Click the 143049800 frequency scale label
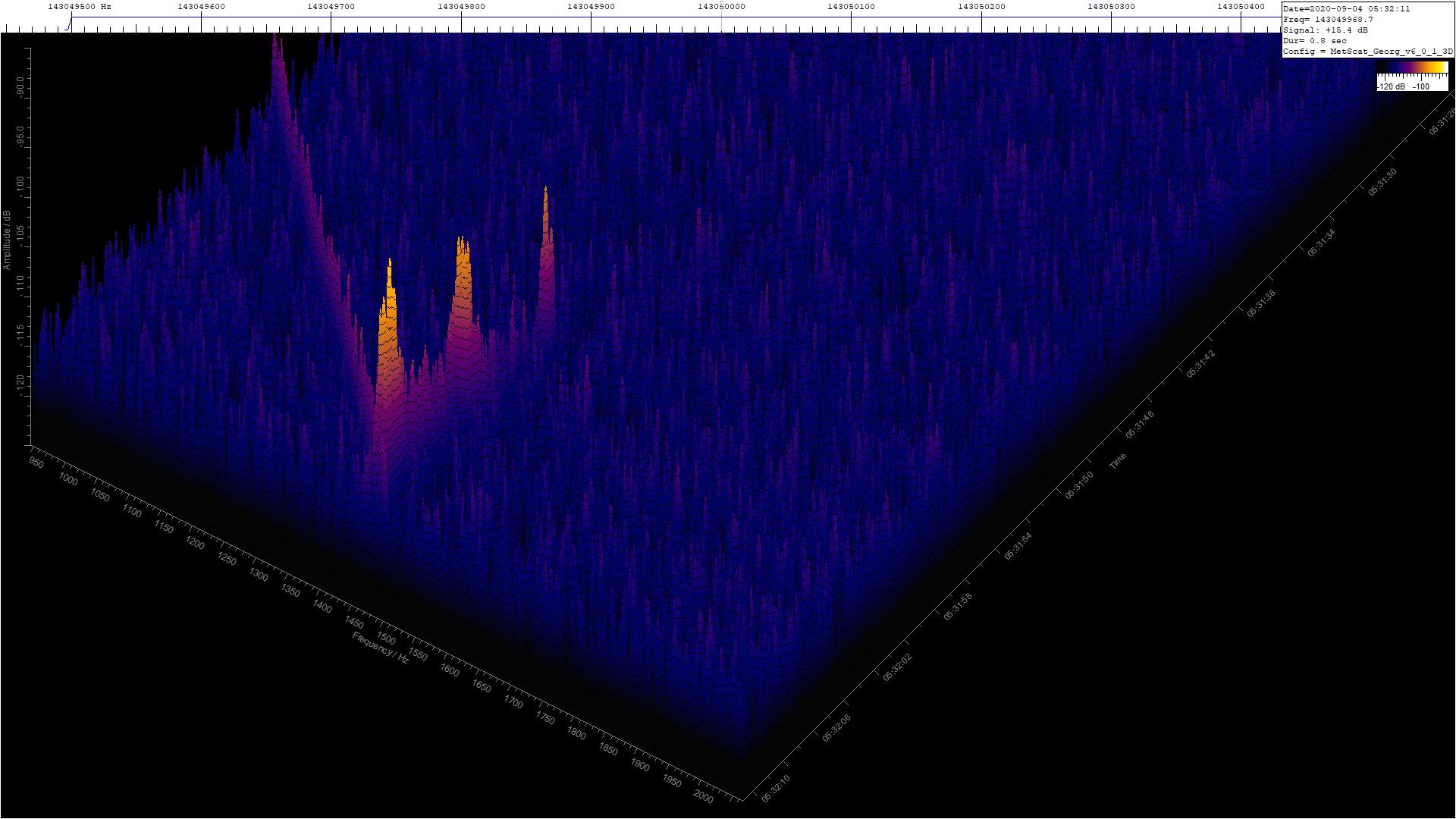The image size is (1456, 819). point(461,7)
